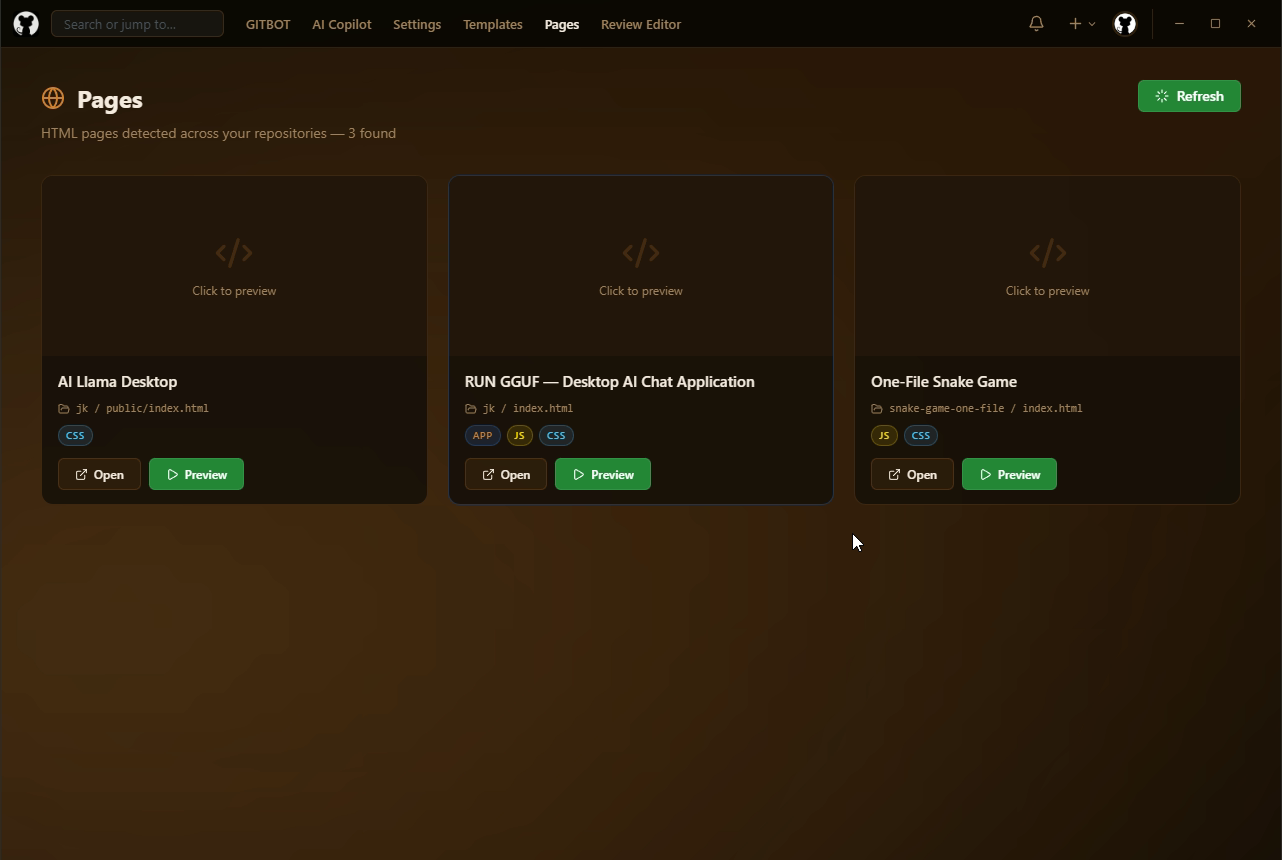
Task: Click the Search or jump to field
Action: 137,24
